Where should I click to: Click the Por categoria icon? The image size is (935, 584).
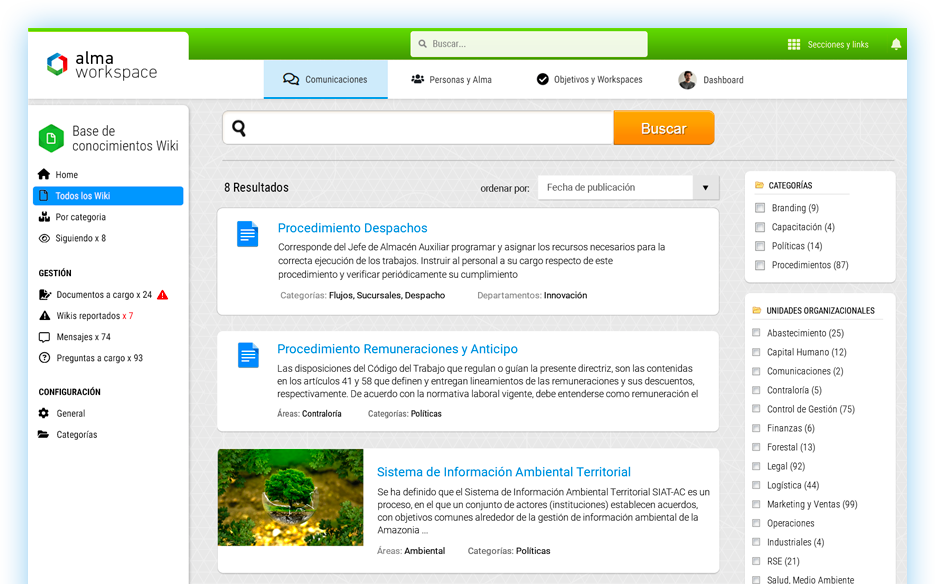point(44,217)
